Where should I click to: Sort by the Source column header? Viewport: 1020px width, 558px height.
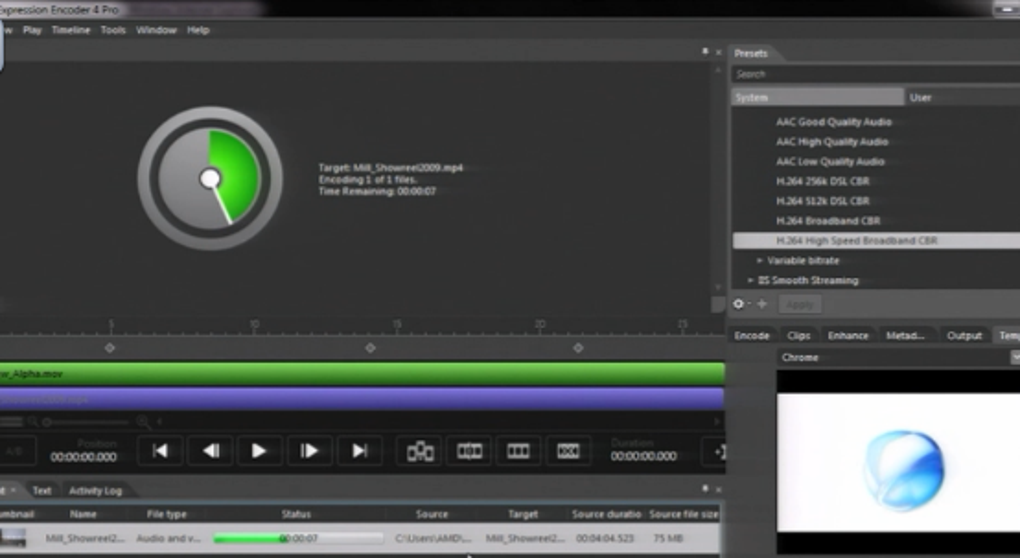click(x=432, y=514)
